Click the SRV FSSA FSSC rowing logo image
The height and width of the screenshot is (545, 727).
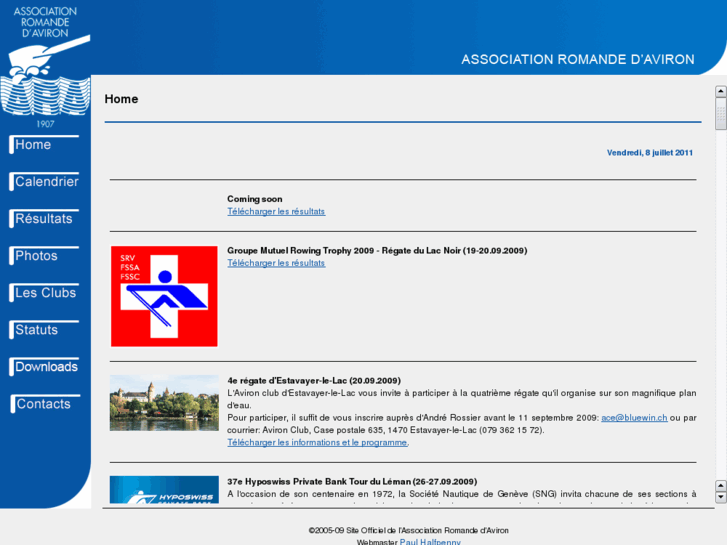(x=164, y=296)
